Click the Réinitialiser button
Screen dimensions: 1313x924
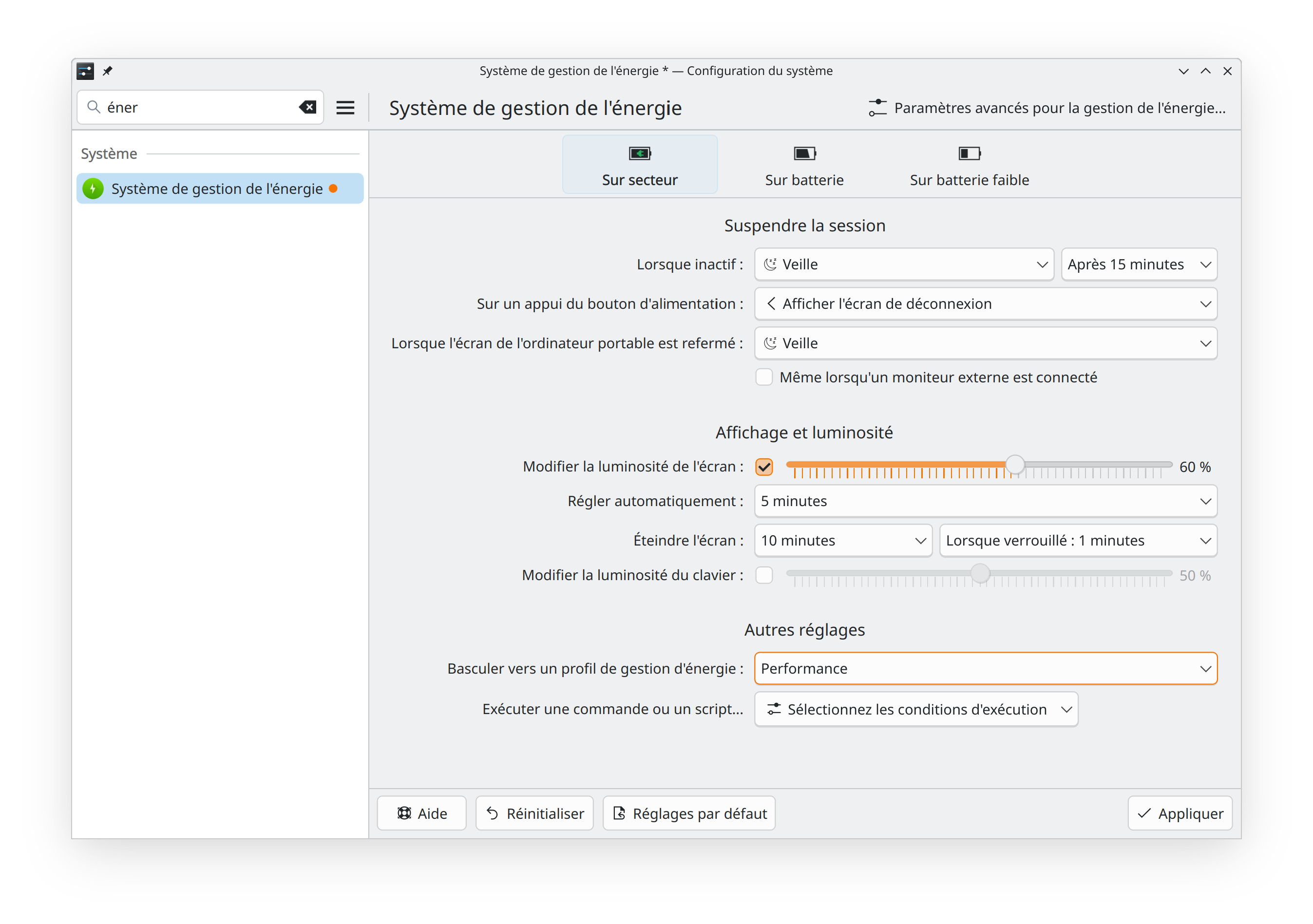534,813
